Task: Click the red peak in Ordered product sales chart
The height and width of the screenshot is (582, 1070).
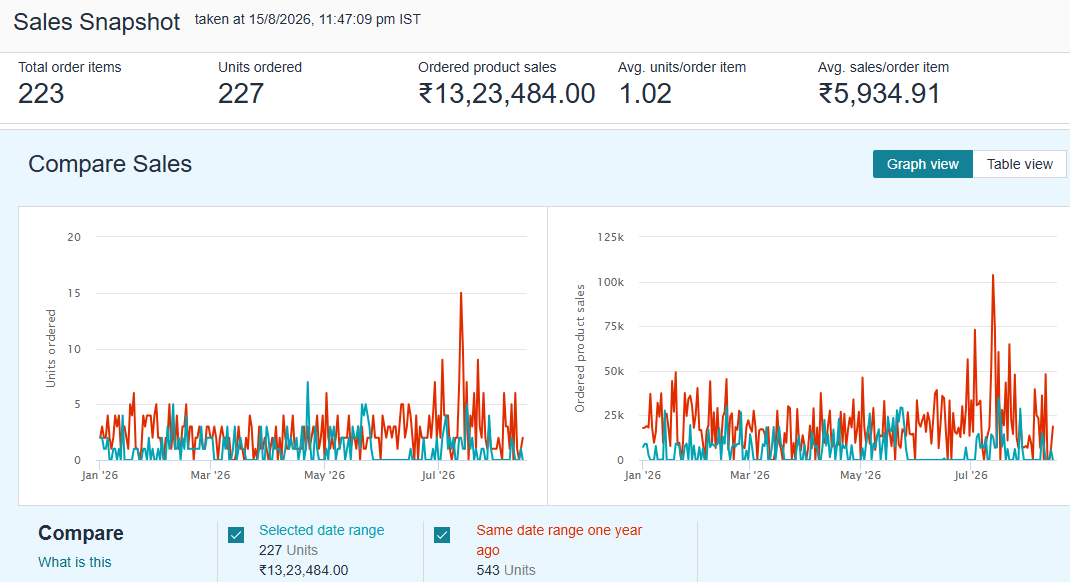Action: point(993,276)
